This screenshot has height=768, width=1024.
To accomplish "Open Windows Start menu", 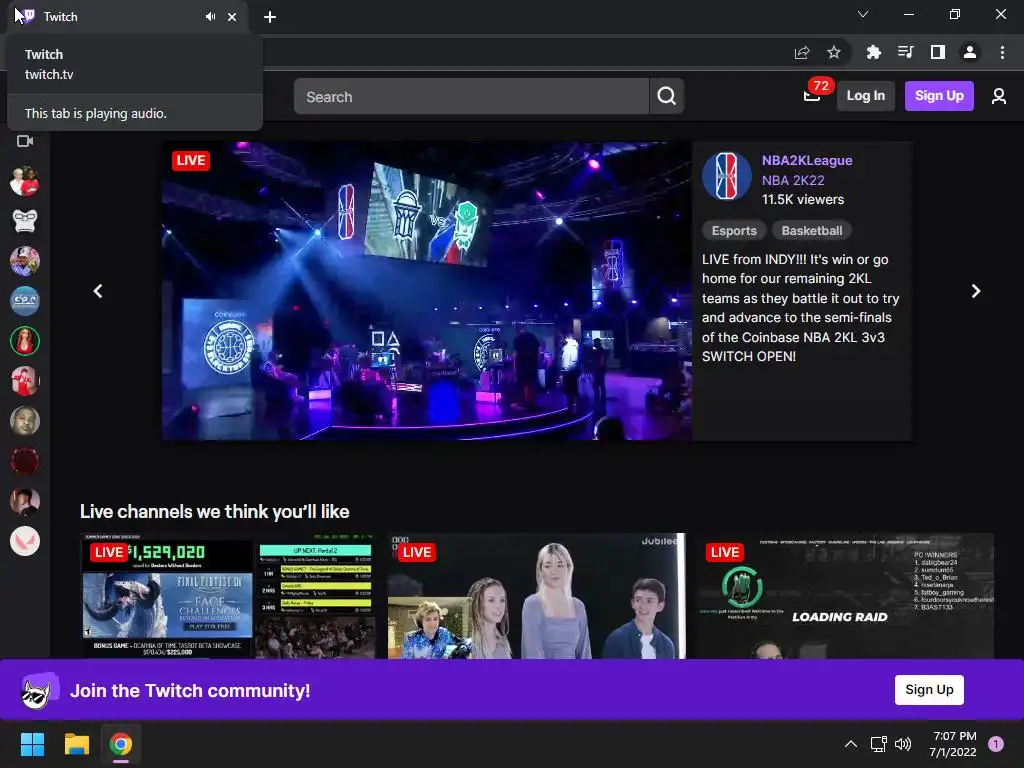I will pos(32,744).
